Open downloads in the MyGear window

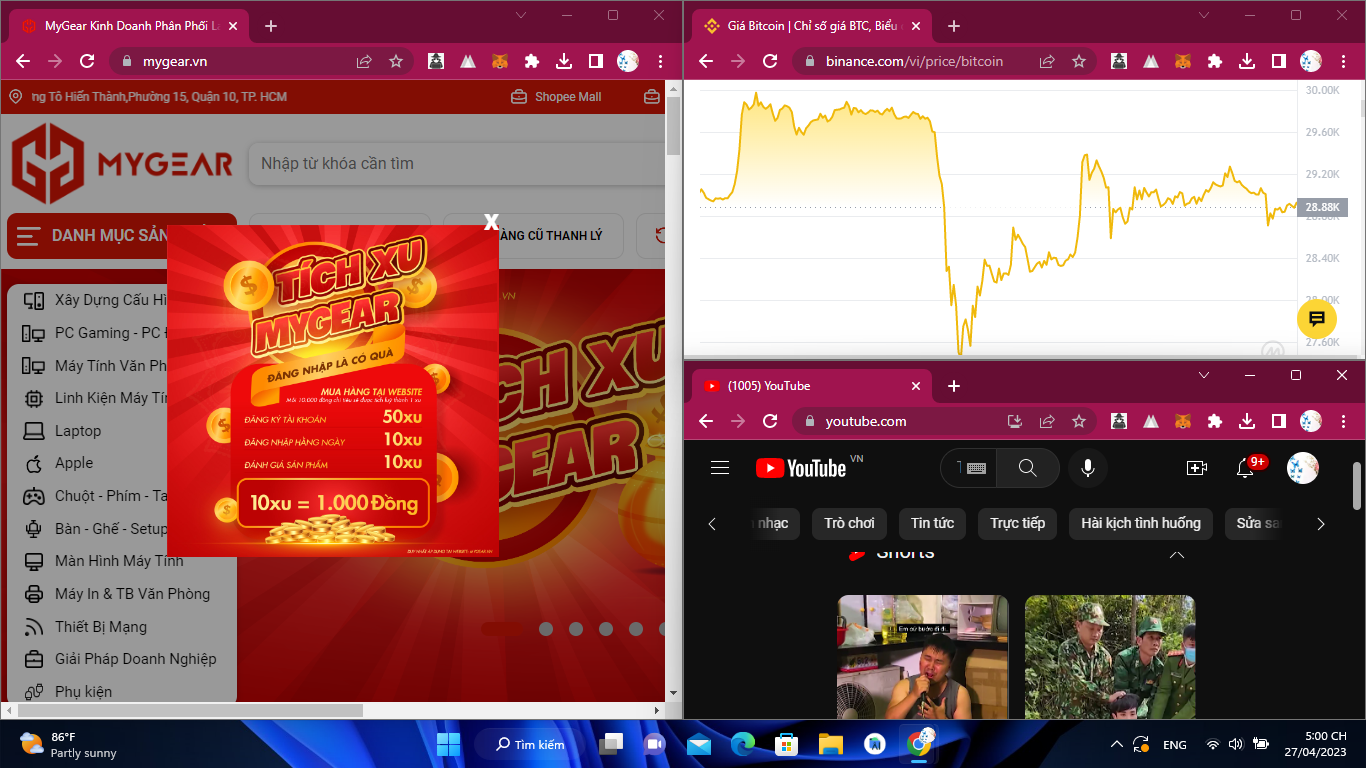pos(564,61)
